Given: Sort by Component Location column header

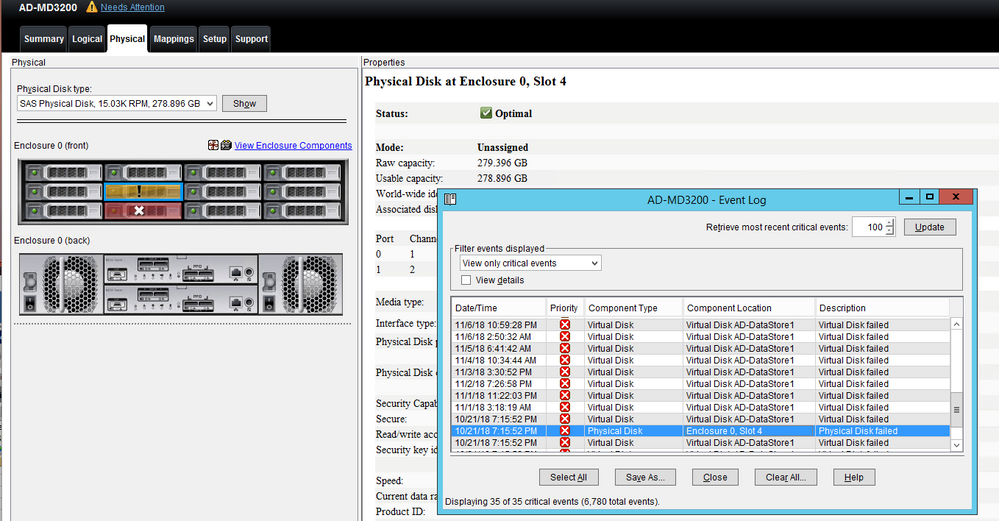Looking at the screenshot, I should point(749,308).
